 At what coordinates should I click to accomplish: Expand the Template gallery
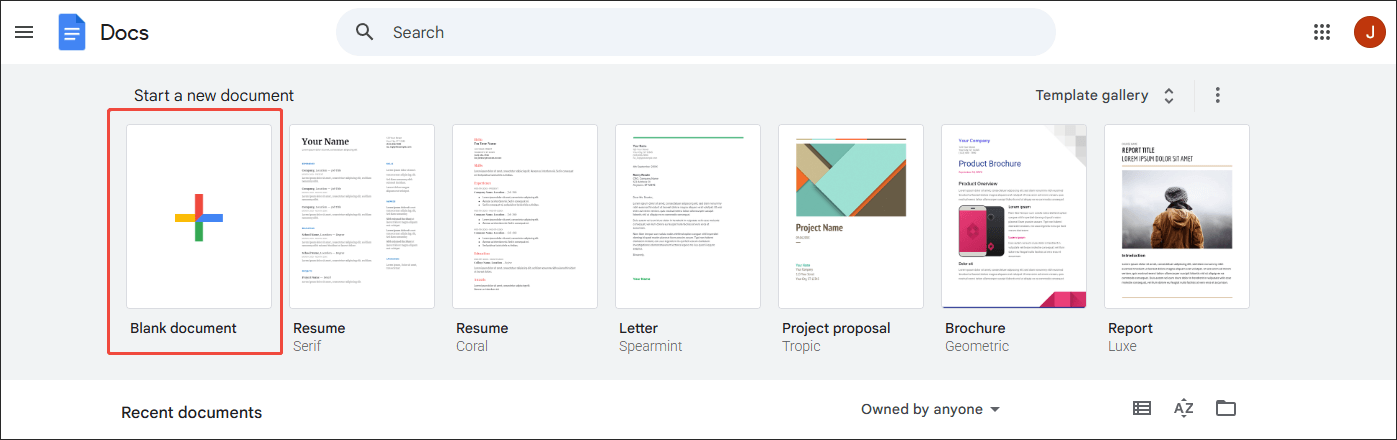tap(1106, 95)
